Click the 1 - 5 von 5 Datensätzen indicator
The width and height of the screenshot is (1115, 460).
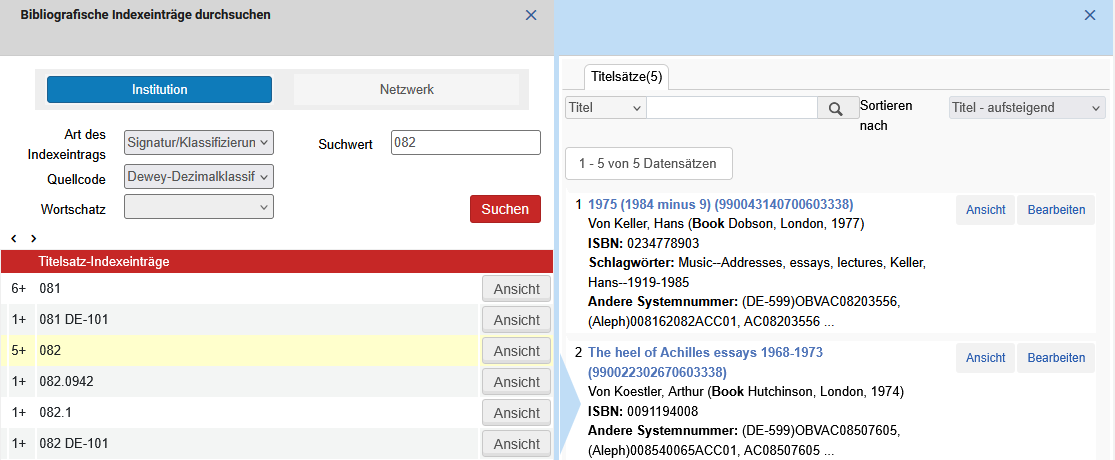648,164
